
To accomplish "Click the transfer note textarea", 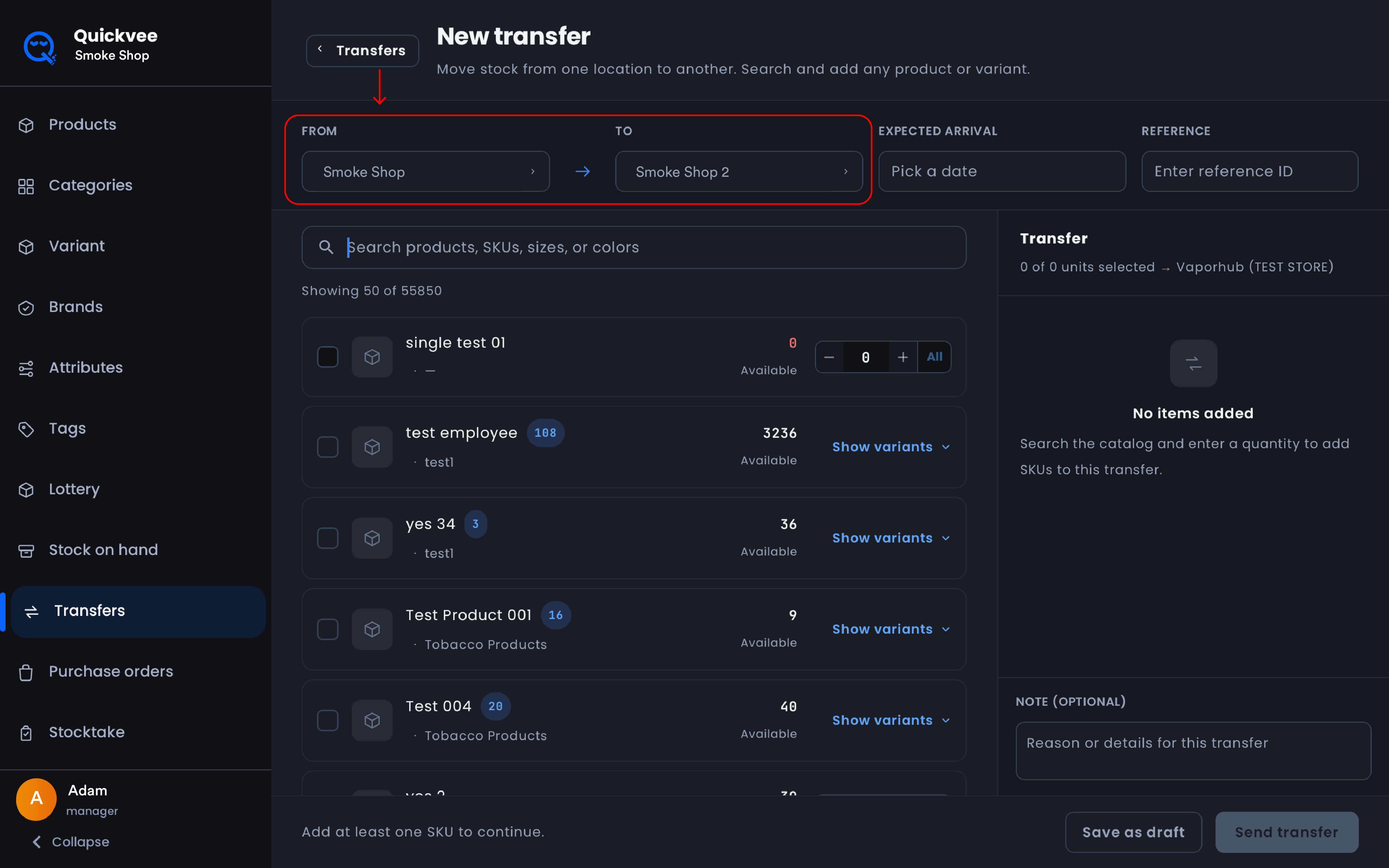I will [x=1193, y=750].
